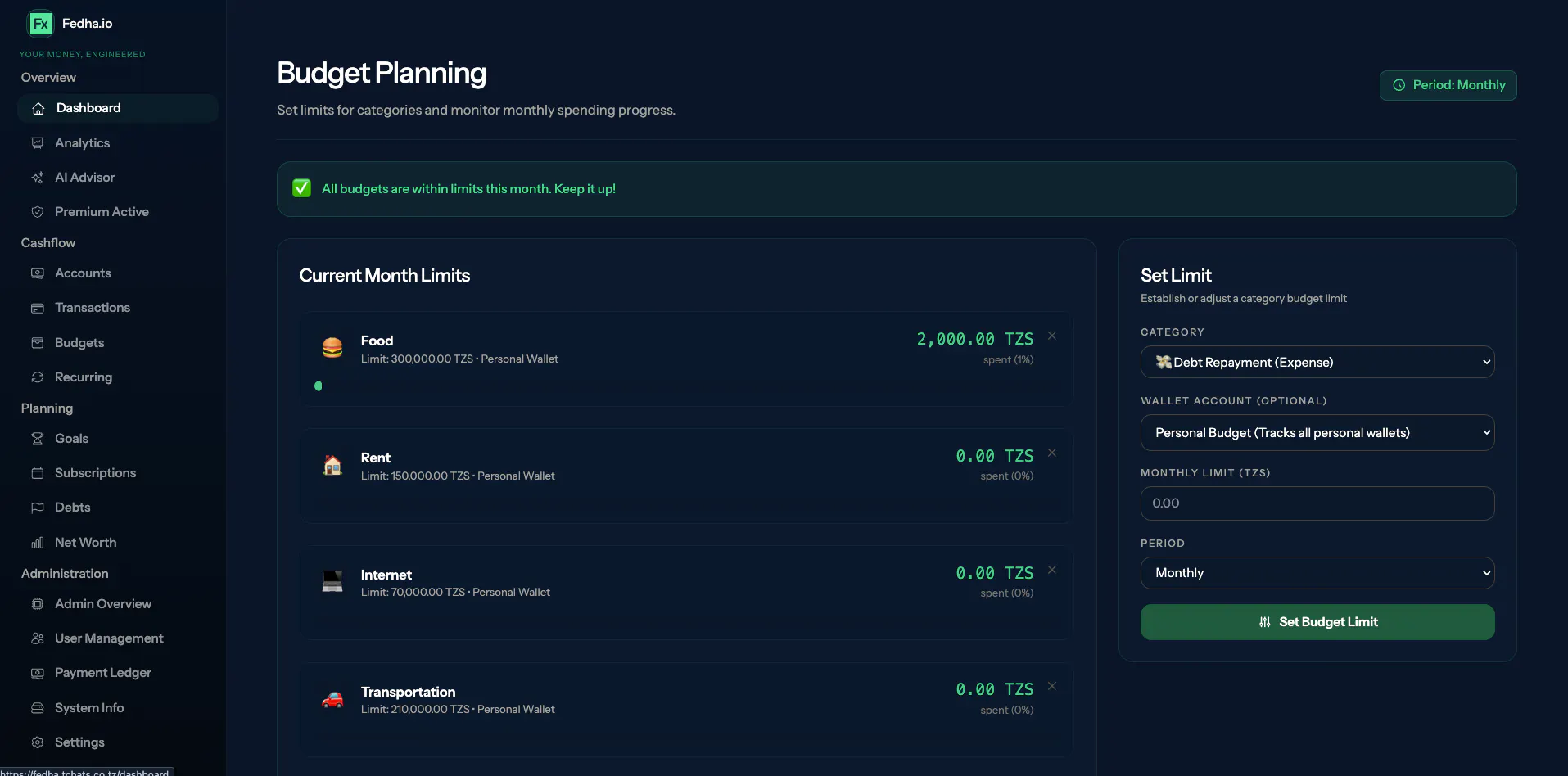
Task: Click the Fedha.io brand name
Action: (88, 24)
